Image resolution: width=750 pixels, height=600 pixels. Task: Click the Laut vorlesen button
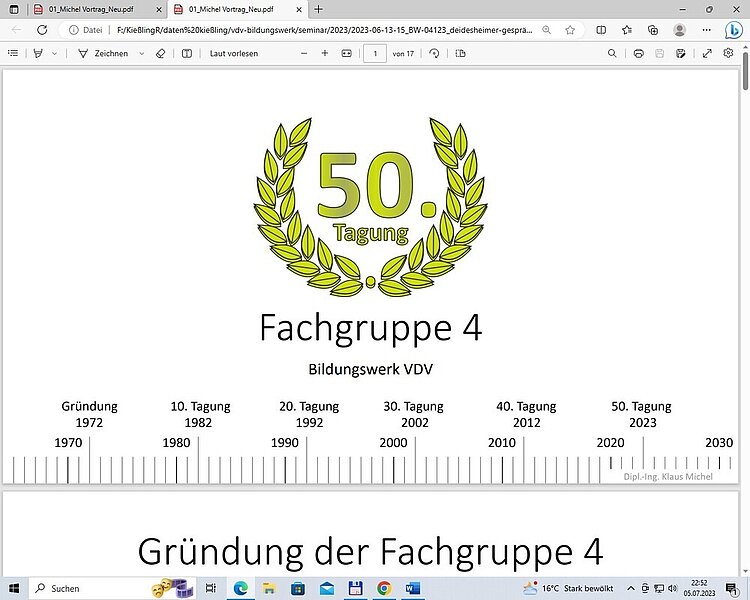(x=232, y=53)
